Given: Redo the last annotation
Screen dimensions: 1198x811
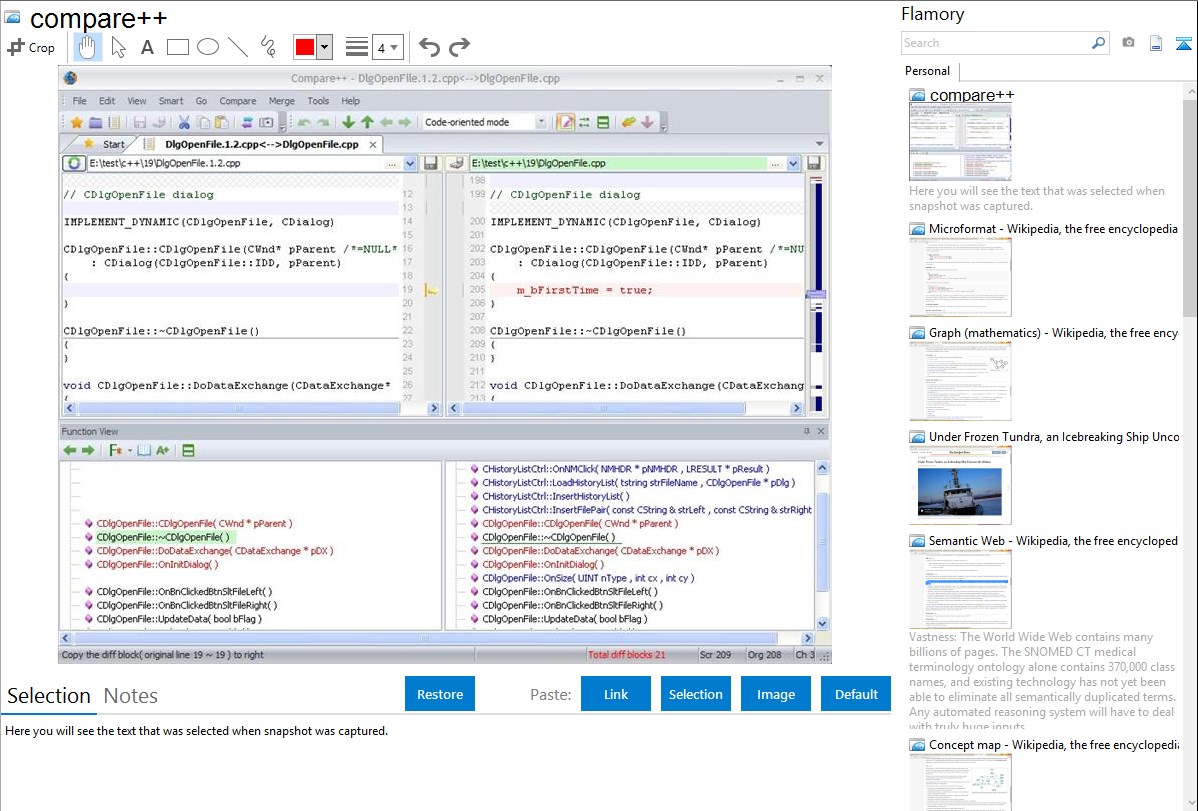Looking at the screenshot, I should (459, 47).
